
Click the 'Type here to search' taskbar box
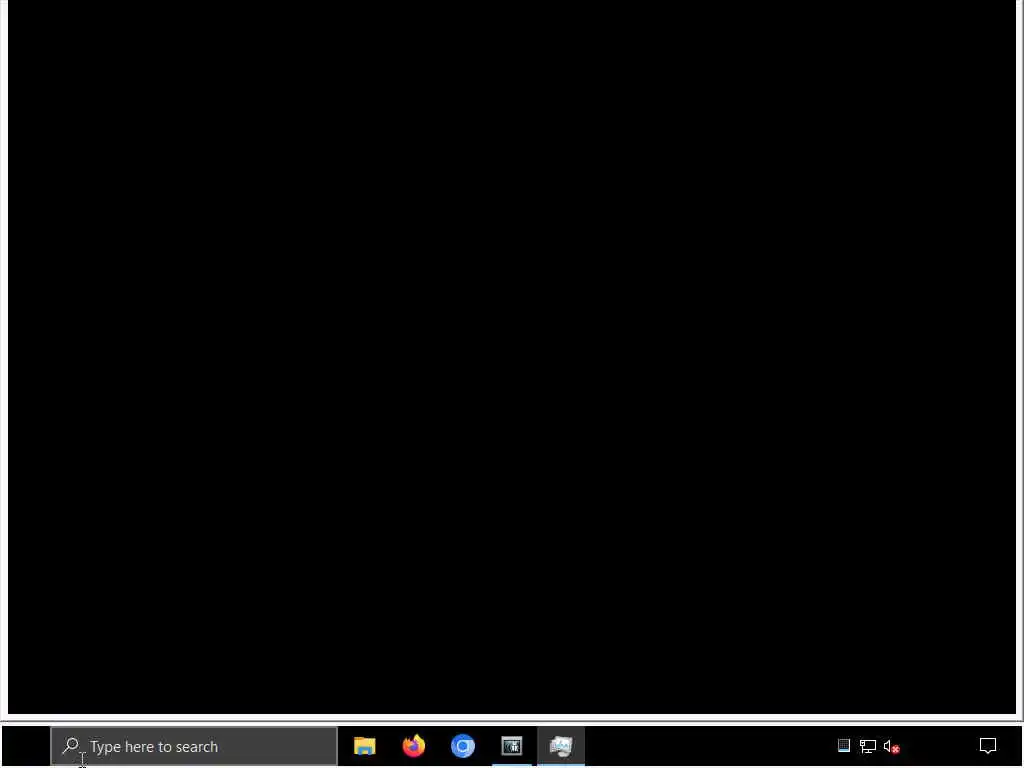[x=194, y=746]
